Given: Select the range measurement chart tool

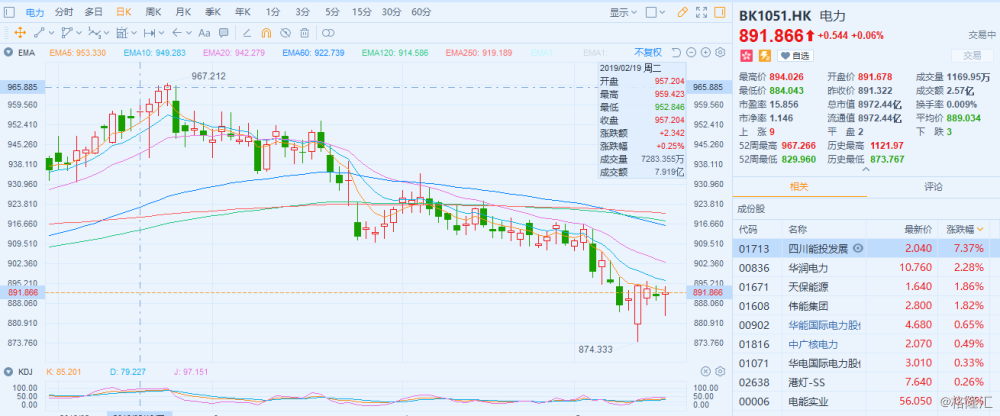Looking at the screenshot, I should [x=122, y=33].
